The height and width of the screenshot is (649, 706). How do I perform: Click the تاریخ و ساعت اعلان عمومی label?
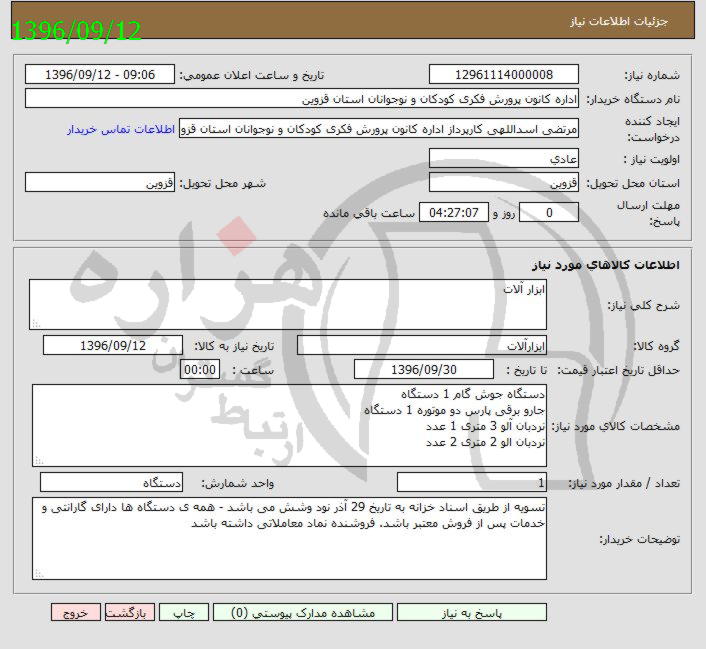[252, 75]
